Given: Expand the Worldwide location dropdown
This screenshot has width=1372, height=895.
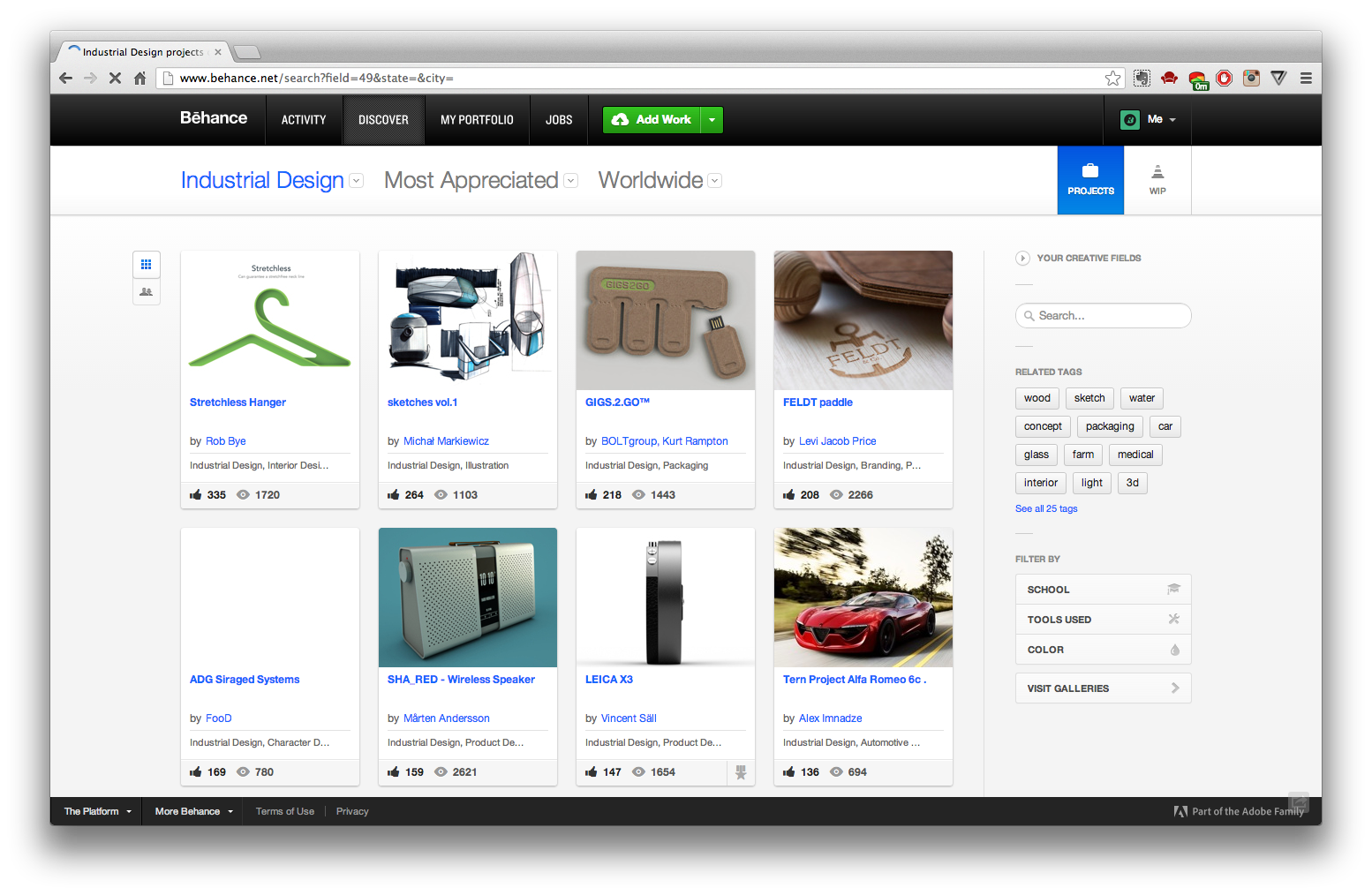Looking at the screenshot, I should (x=715, y=181).
